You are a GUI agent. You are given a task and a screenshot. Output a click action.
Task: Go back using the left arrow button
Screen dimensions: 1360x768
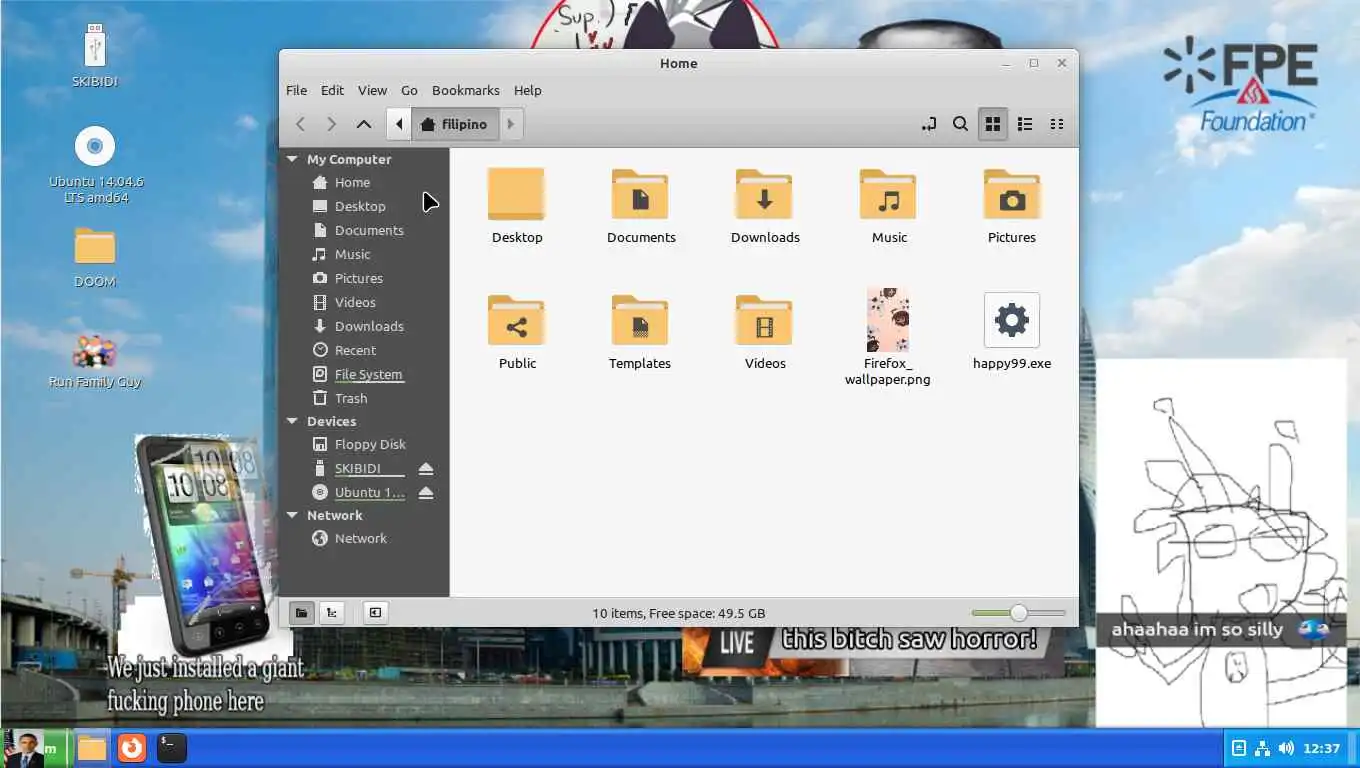300,124
